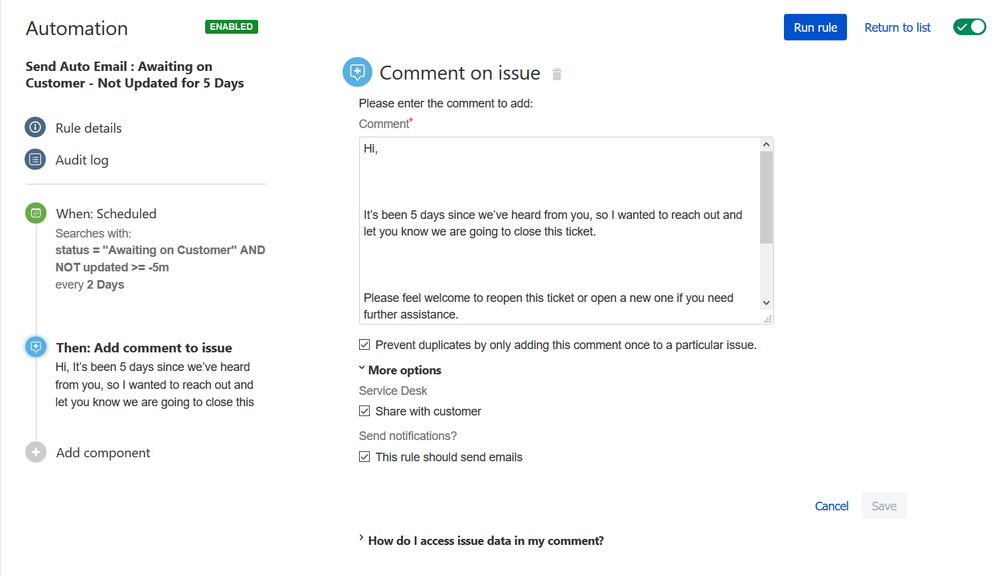Expand How do I access issue data
The width and height of the screenshot is (999, 576).
point(481,540)
